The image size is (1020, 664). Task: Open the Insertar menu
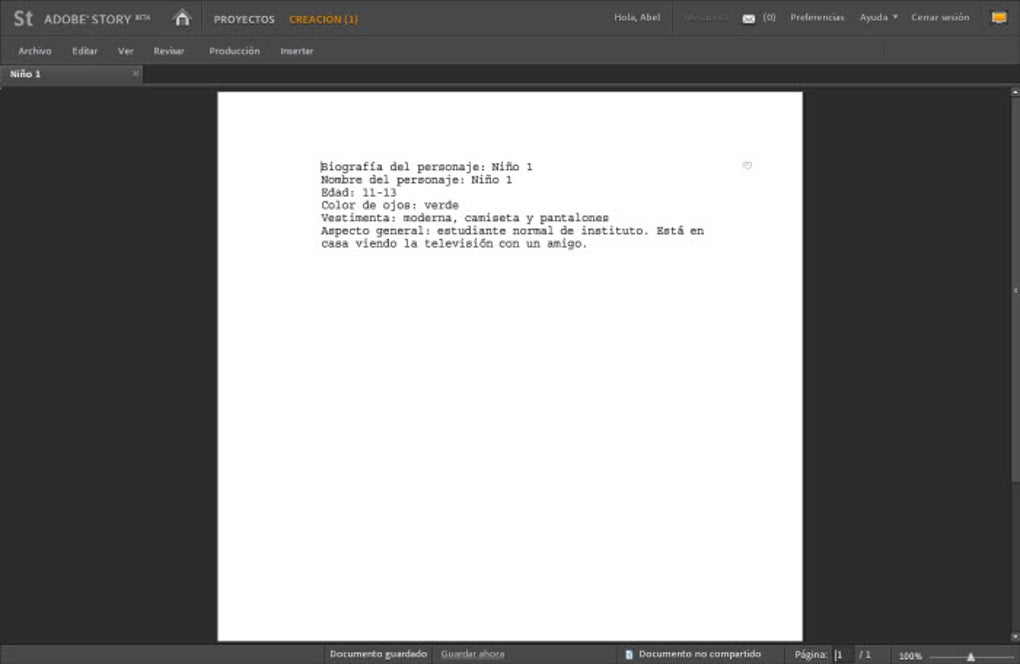pos(295,50)
